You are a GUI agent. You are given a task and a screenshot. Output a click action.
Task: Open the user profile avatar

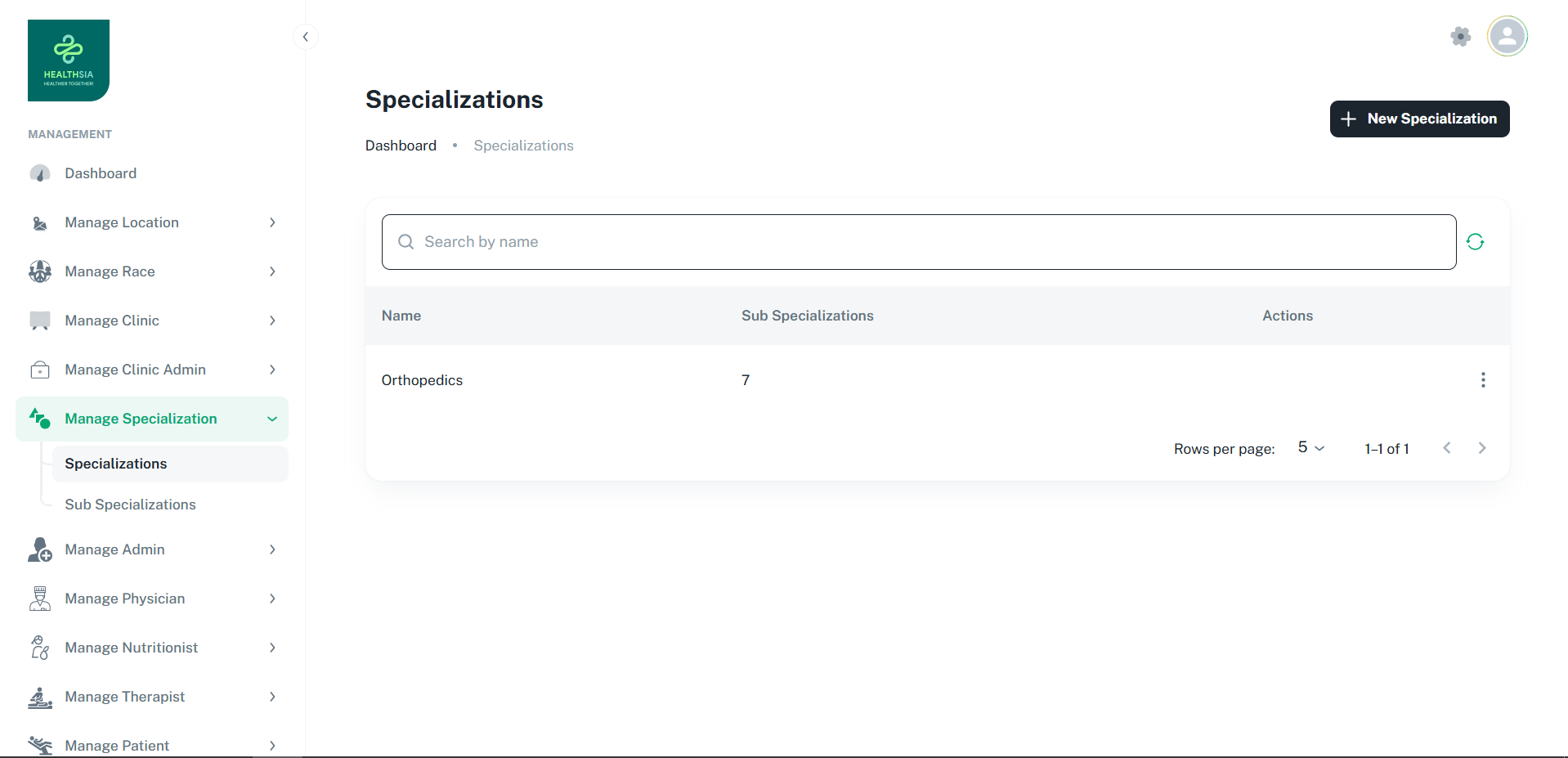(x=1507, y=37)
